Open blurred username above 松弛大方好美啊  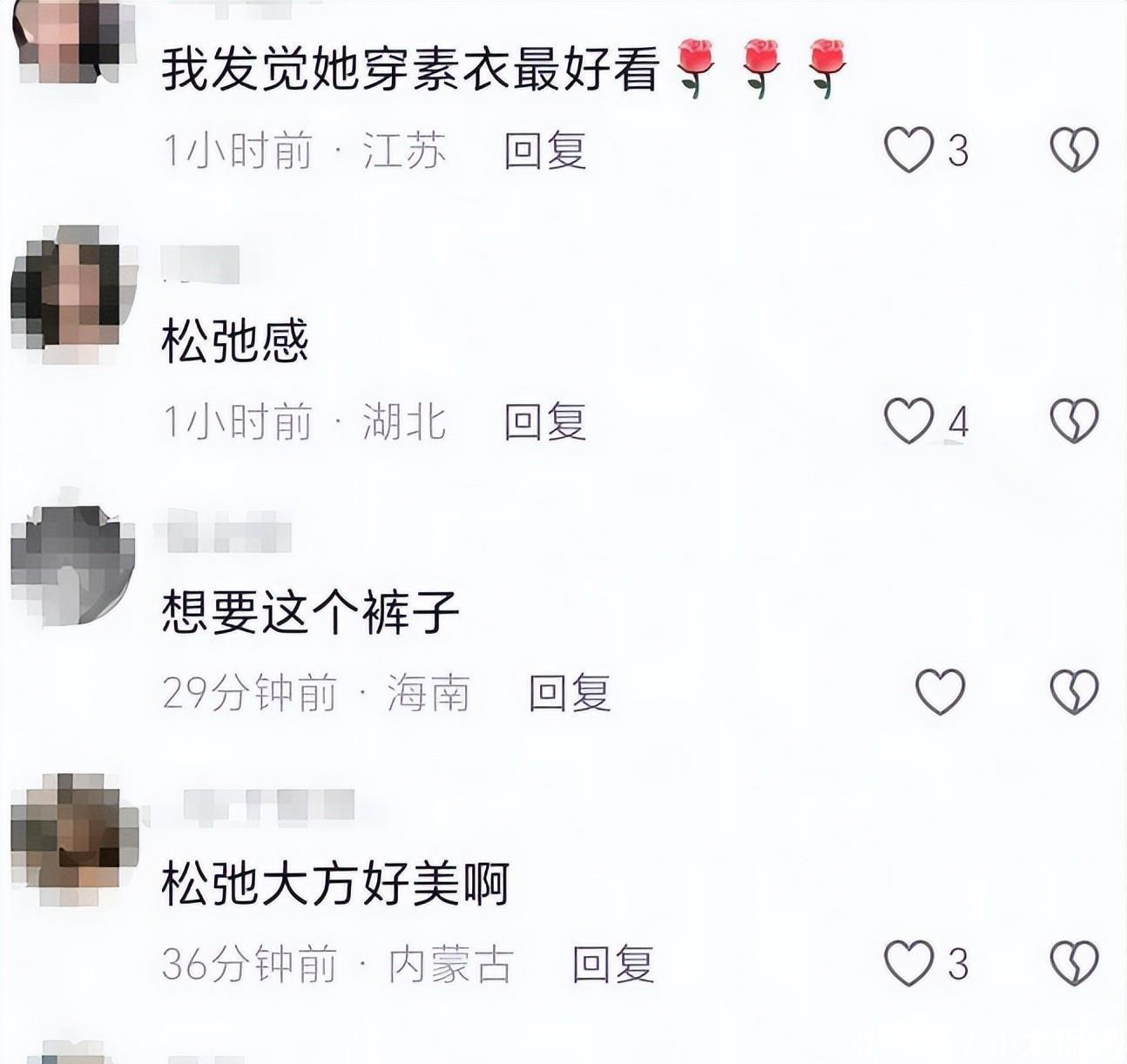pos(268,805)
